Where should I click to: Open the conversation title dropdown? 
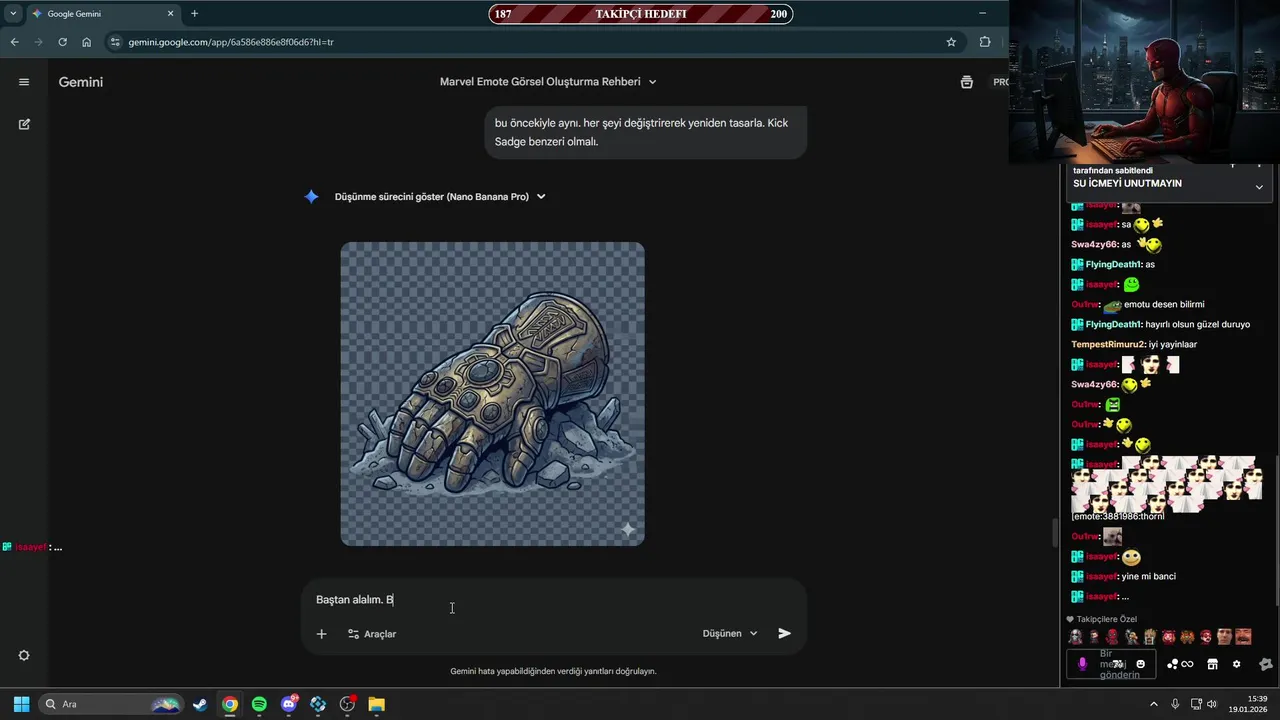pos(548,82)
